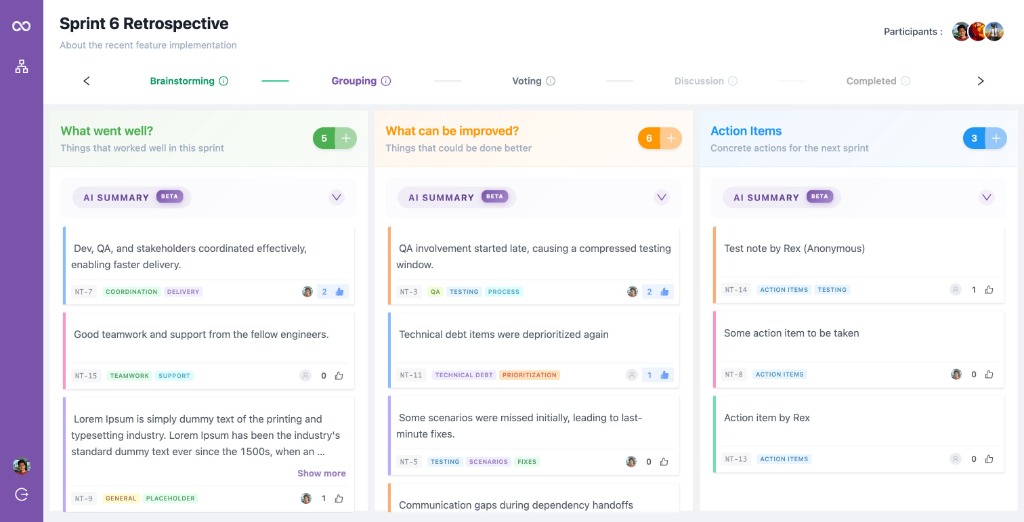Viewport: 1024px width, 522px height.
Task: Toggle thumbs-up on note NT-11
Action: [664, 375]
